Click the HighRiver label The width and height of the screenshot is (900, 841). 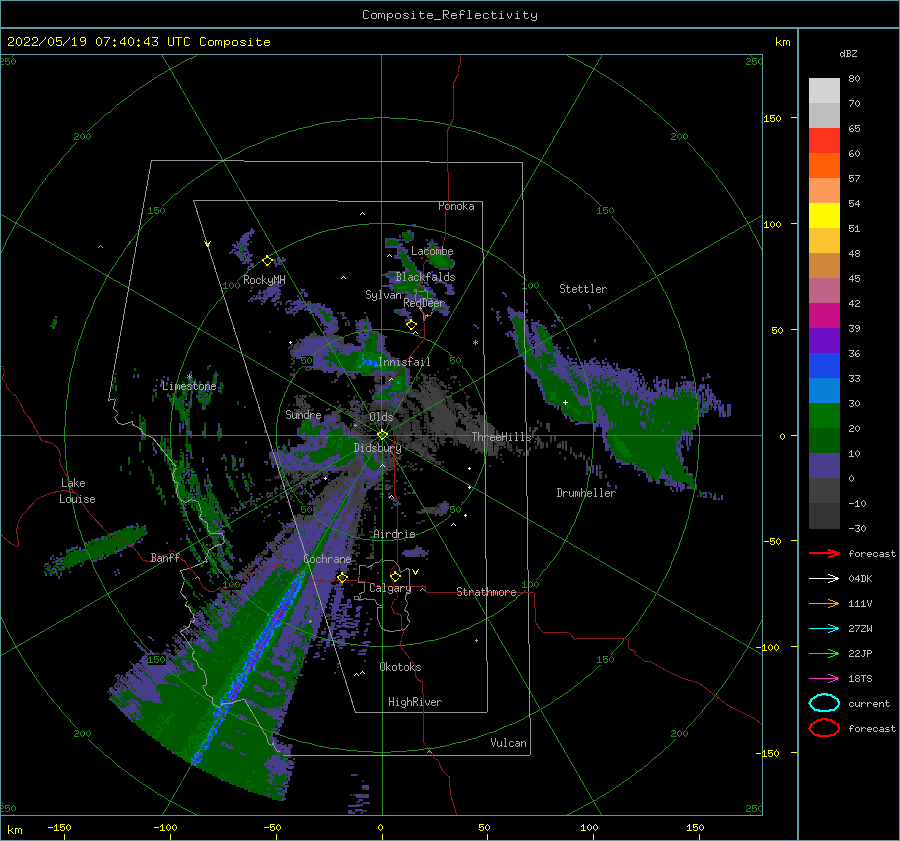coord(415,702)
